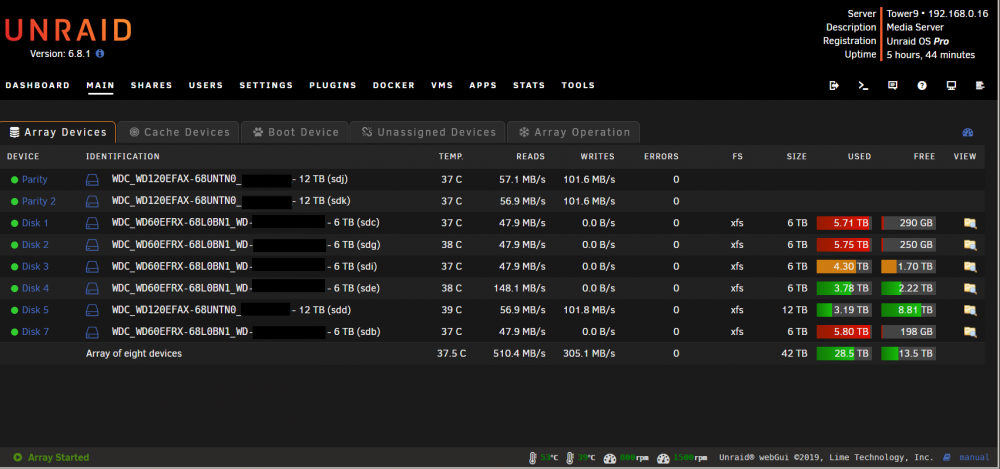
Task: Browse Disk 3 via its view folder icon
Action: (x=970, y=267)
